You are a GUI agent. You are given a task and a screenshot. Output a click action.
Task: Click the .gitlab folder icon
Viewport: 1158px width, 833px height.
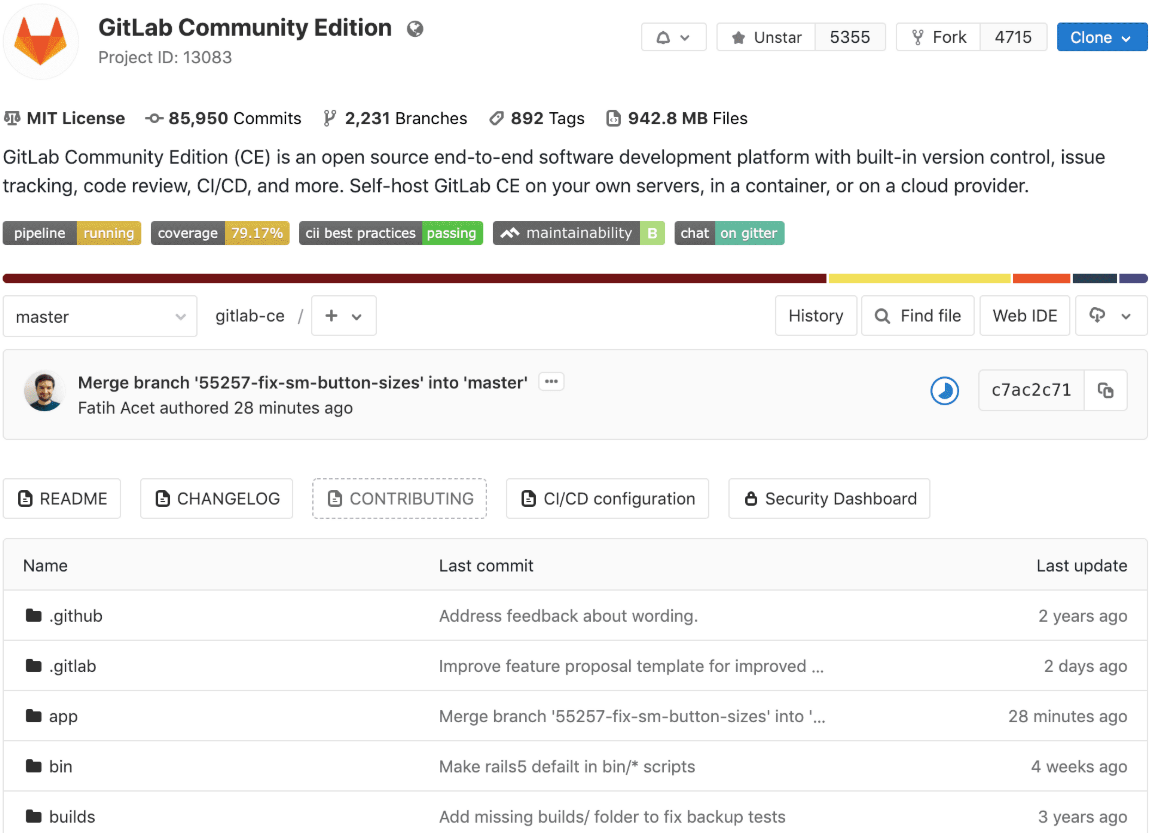point(33,665)
